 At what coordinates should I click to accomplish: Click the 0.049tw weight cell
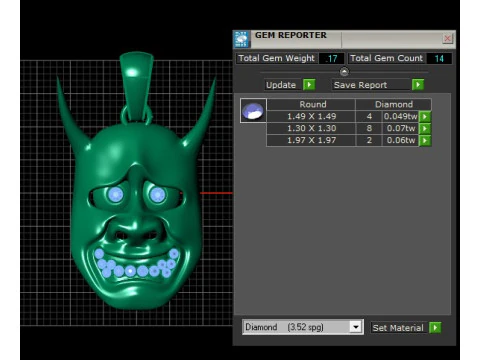400,116
